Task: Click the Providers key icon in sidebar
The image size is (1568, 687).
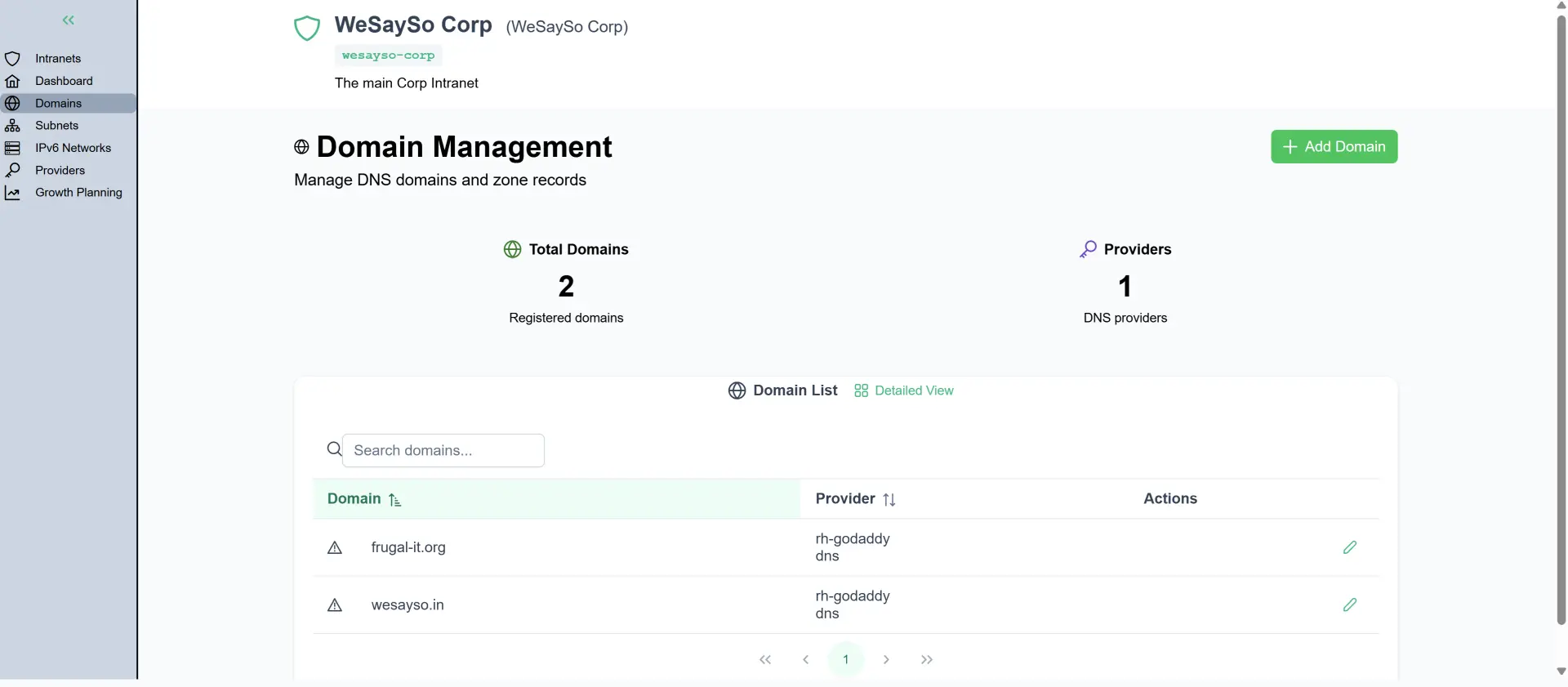Action: click(12, 170)
